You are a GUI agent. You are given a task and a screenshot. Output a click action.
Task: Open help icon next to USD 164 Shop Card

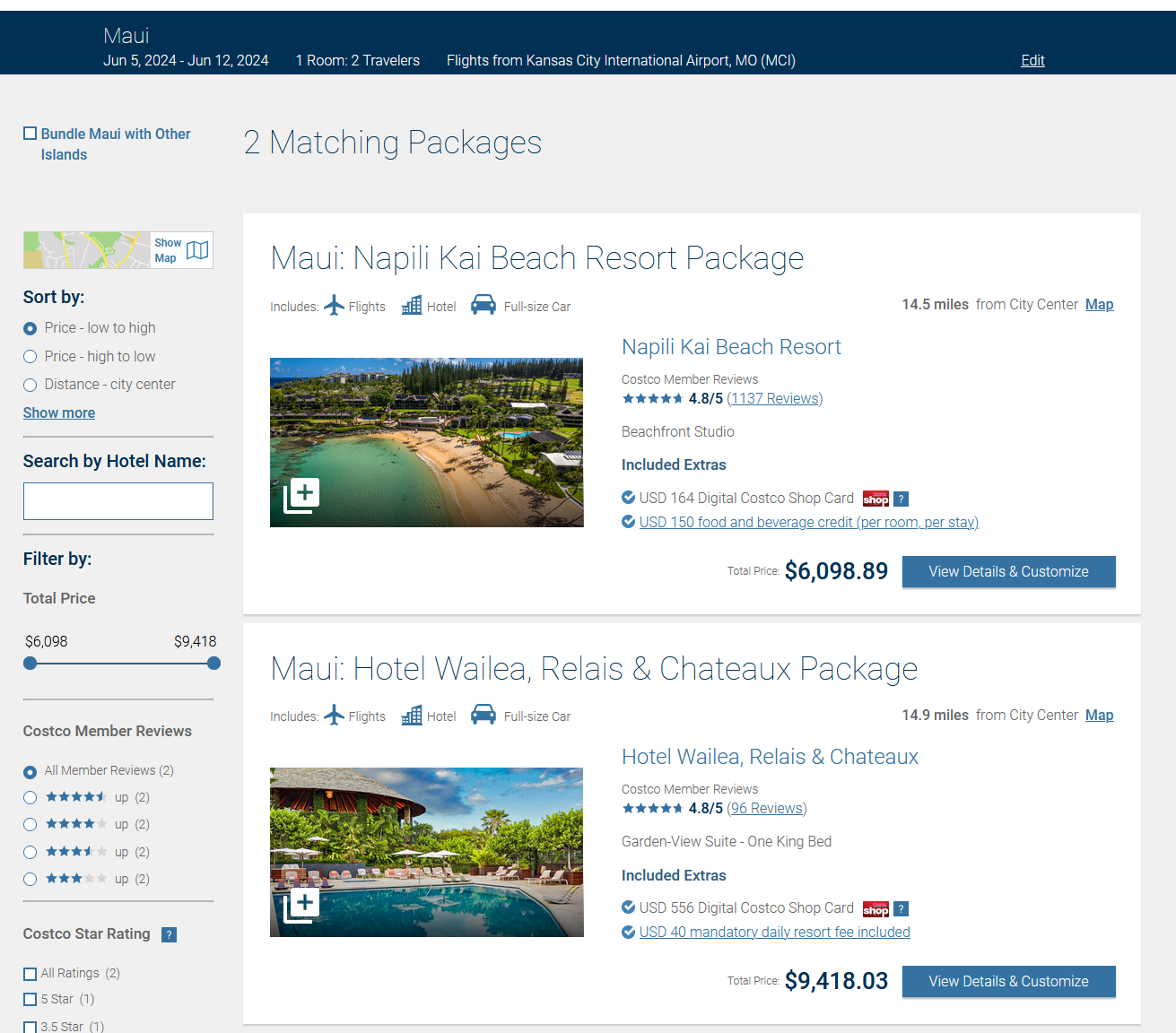(x=902, y=499)
